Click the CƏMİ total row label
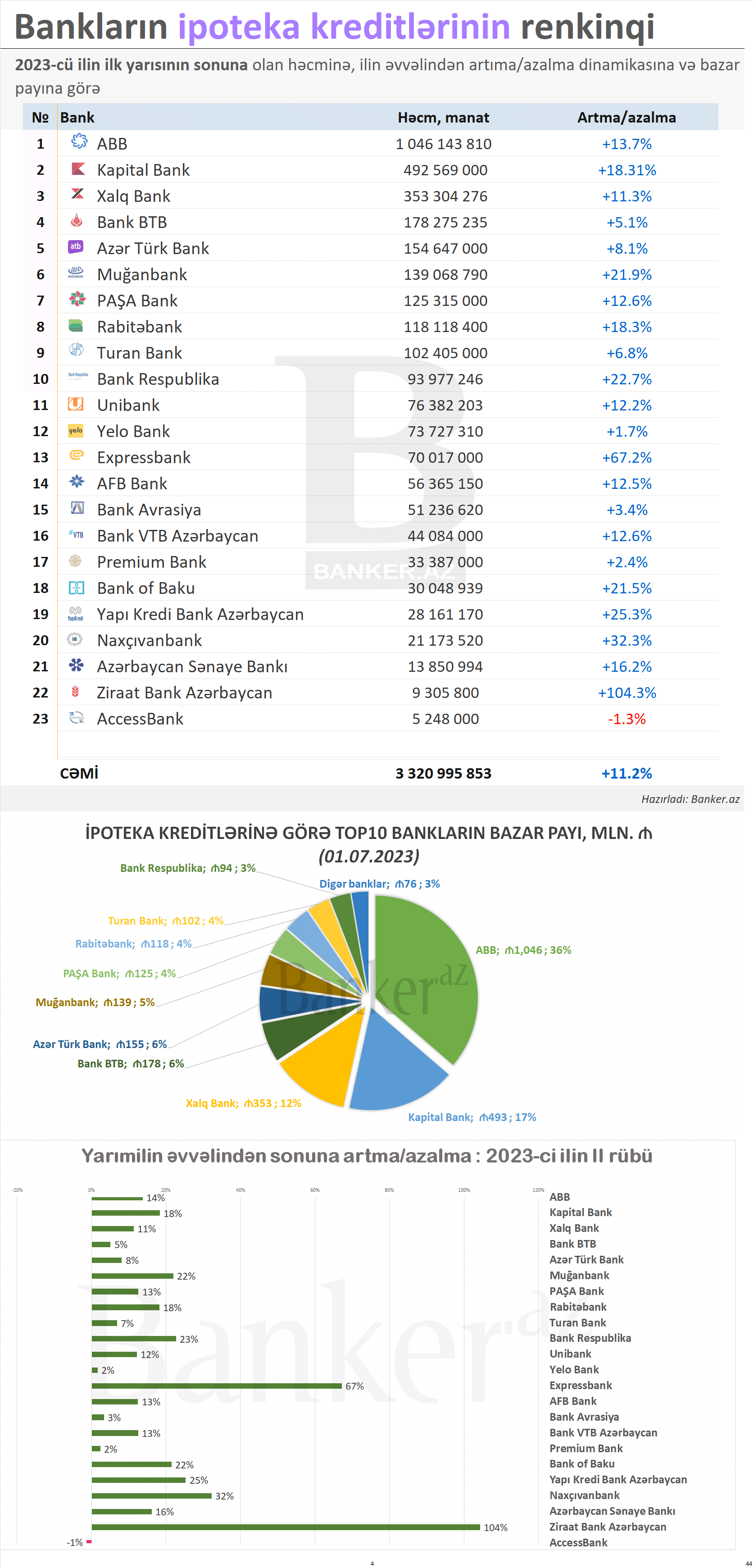 tap(79, 773)
